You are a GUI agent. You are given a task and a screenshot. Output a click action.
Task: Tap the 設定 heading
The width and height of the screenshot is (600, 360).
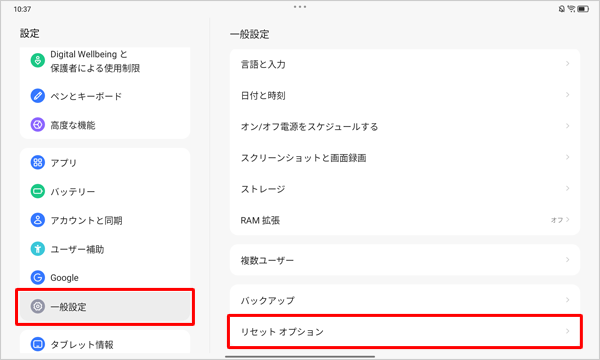[x=29, y=33]
